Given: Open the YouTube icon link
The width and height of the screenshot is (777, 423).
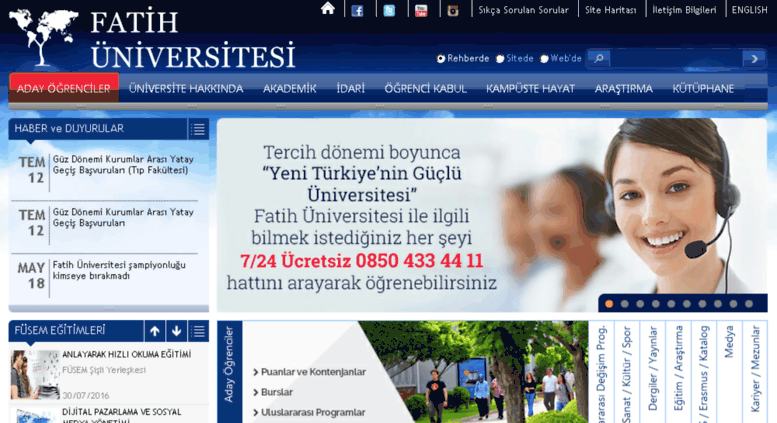Looking at the screenshot, I should coord(421,10).
